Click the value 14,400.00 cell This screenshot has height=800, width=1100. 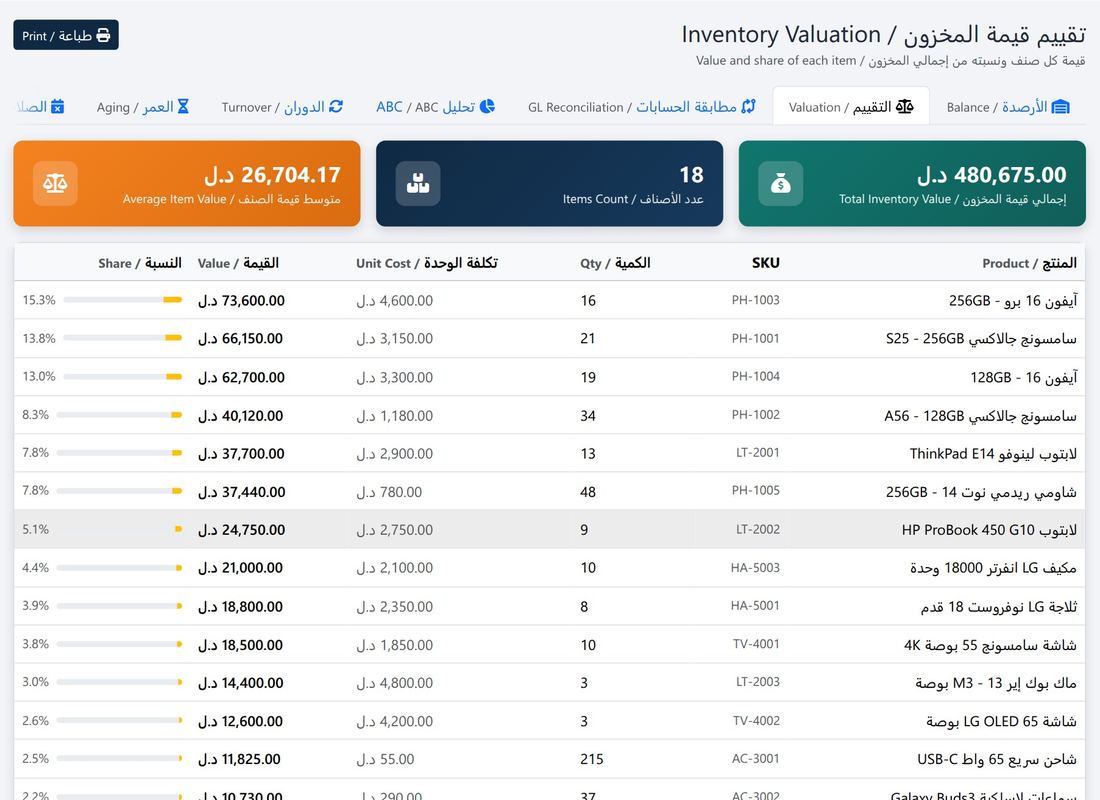click(x=241, y=683)
